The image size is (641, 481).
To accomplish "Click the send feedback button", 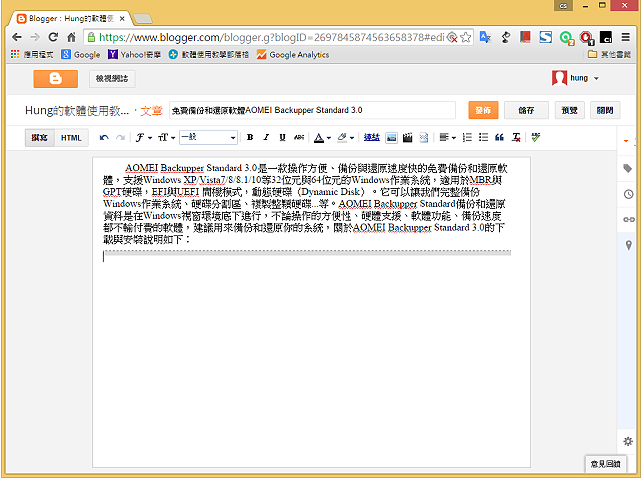I will point(606,463).
